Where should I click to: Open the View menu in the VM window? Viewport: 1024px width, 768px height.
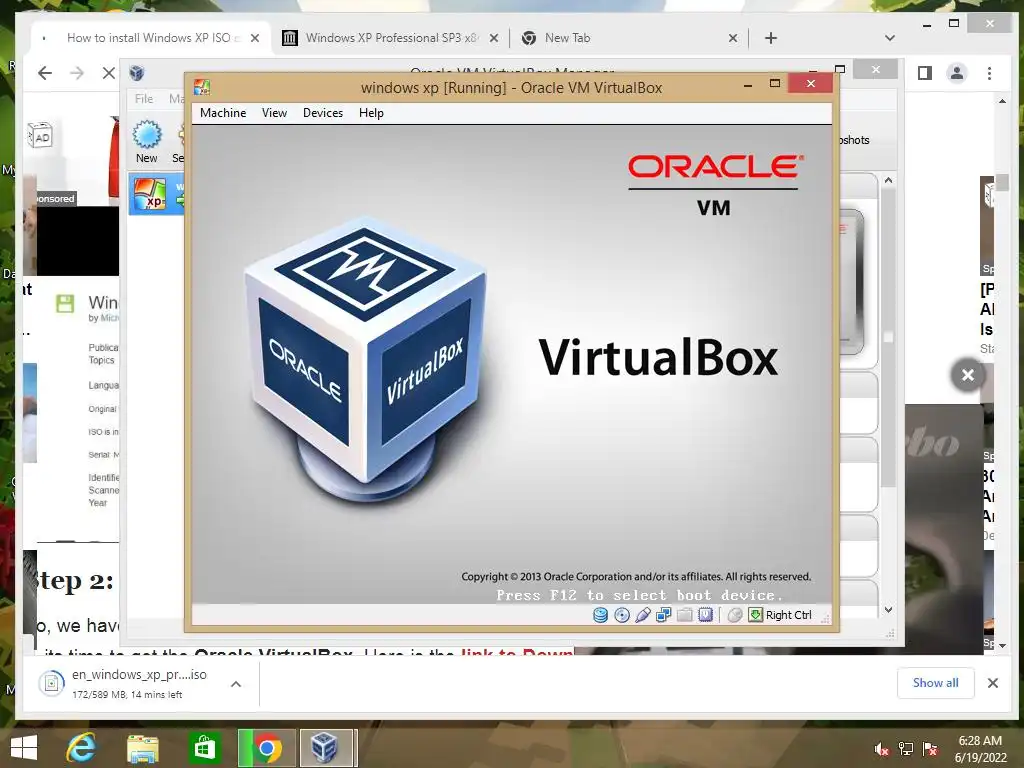274,113
